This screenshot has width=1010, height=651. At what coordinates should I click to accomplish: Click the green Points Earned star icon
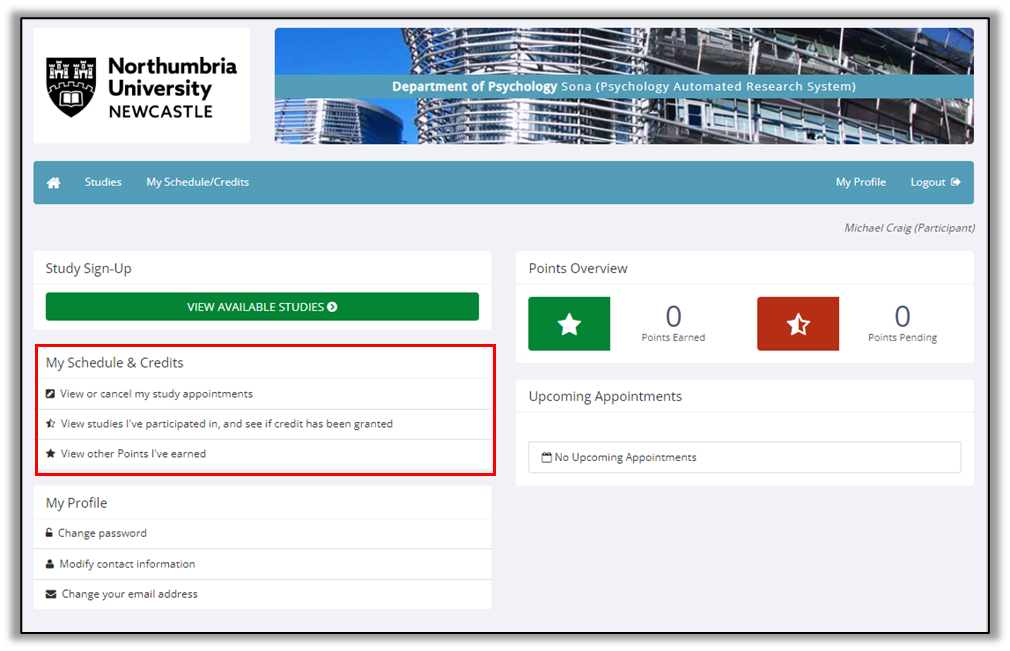568,324
